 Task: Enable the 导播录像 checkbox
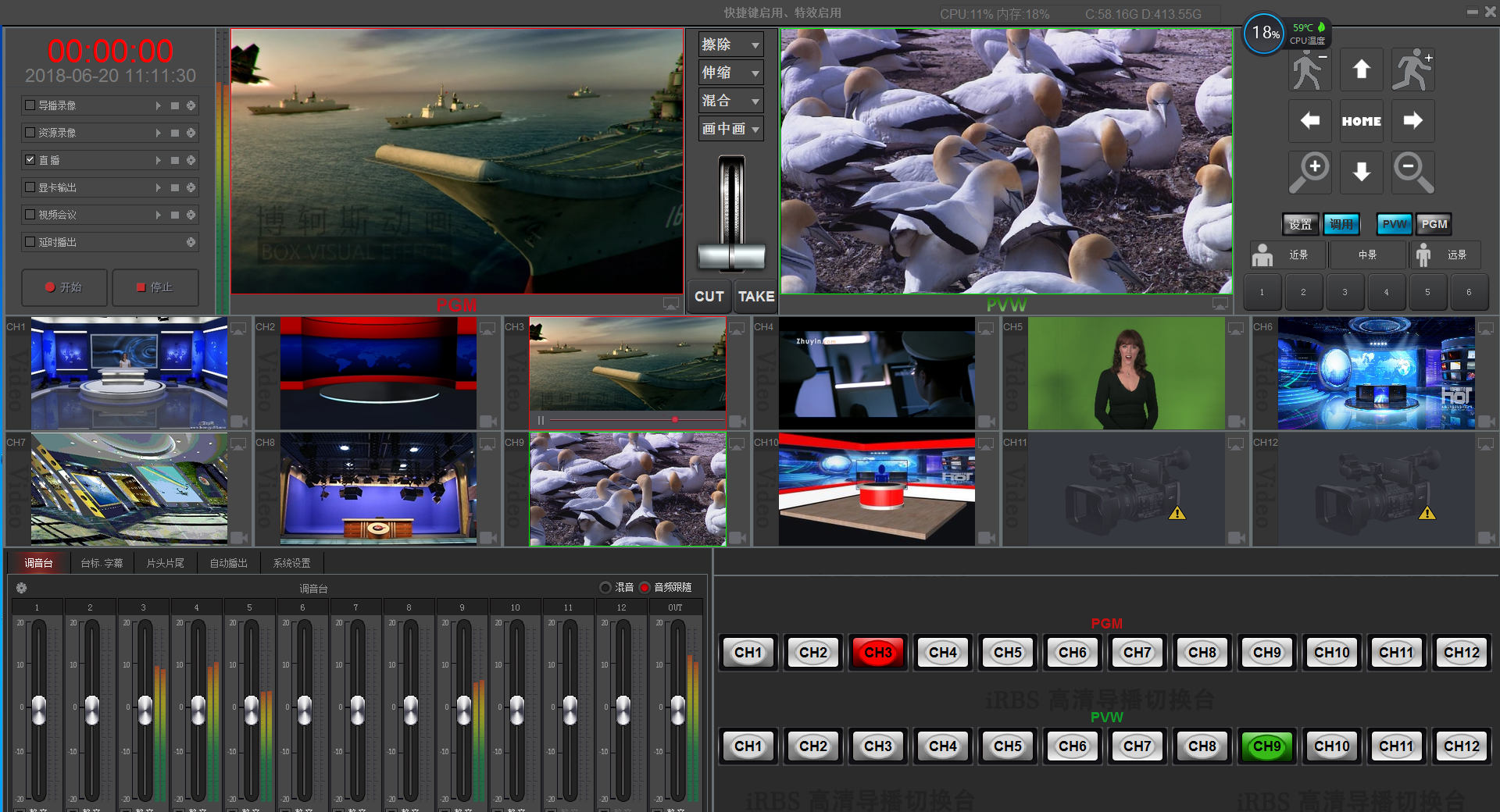pyautogui.click(x=30, y=105)
